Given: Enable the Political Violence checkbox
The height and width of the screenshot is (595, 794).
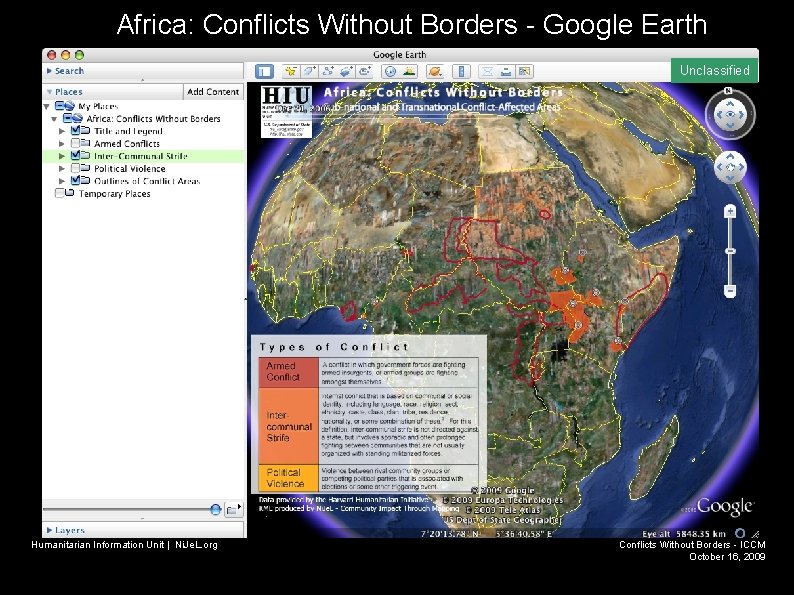Looking at the screenshot, I should [x=75, y=168].
